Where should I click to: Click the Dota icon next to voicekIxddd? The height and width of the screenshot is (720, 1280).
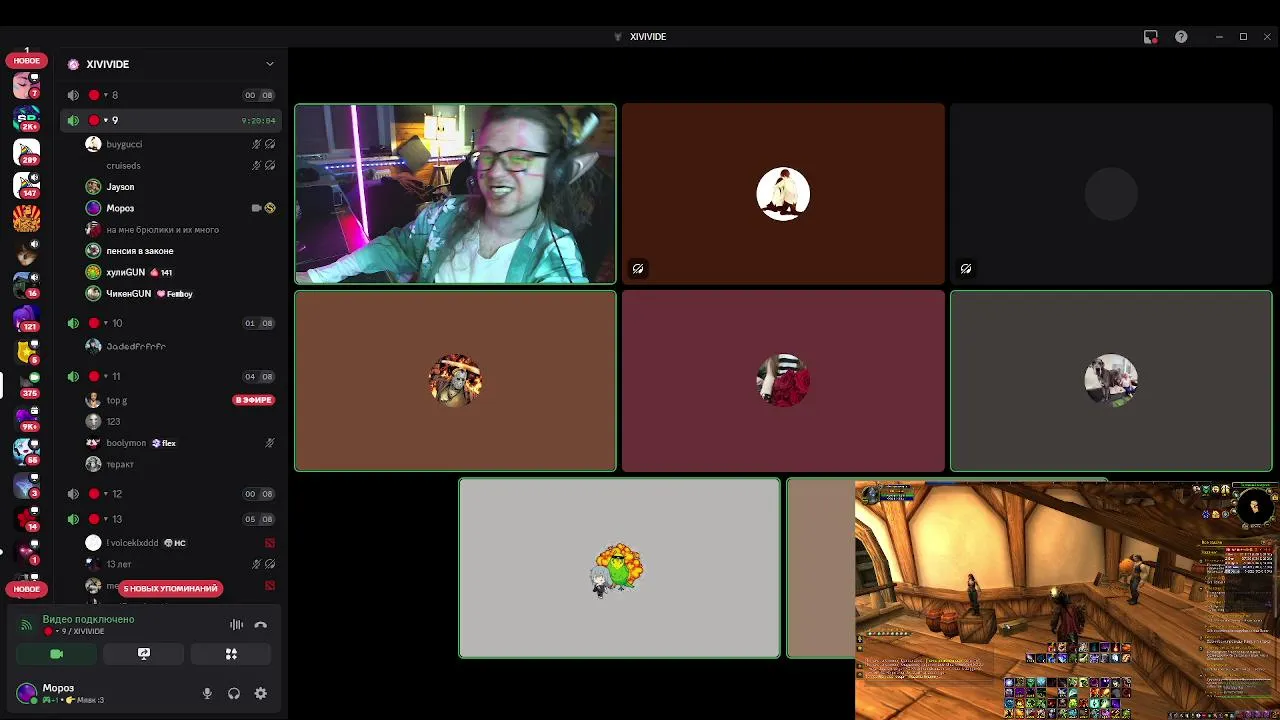[269, 543]
